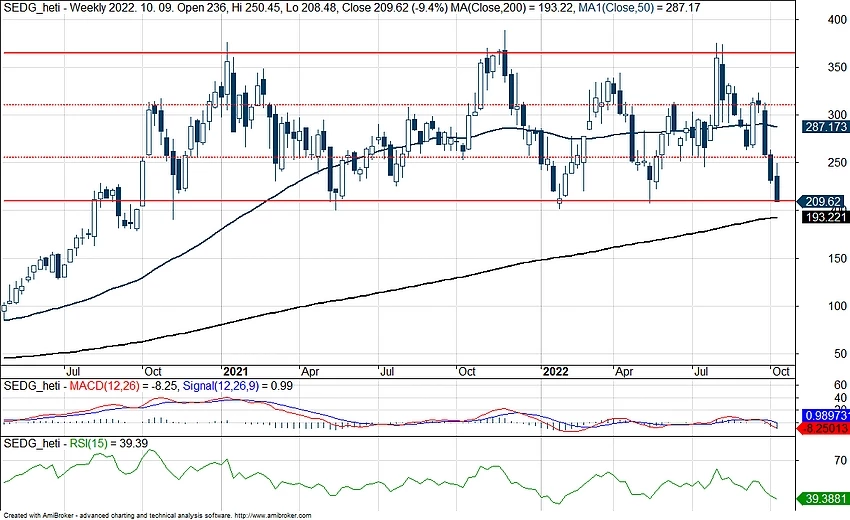This screenshot has width=850, height=520.
Task: Click the 70 level on RSI axis
Action: coord(840,460)
